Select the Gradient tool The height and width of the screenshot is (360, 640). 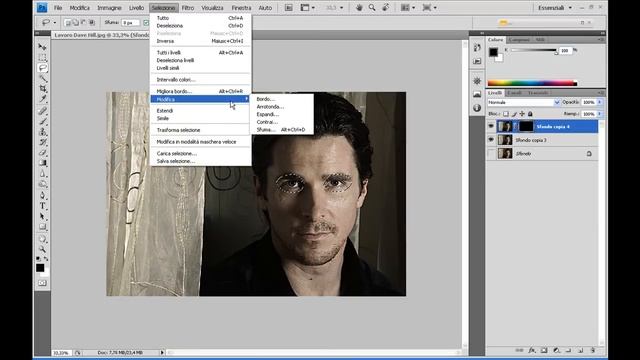pos(42,163)
